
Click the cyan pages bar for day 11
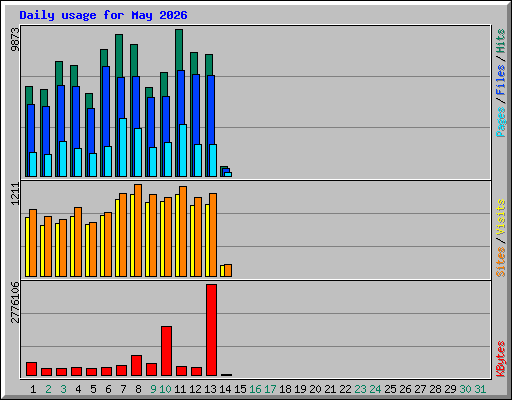click(183, 150)
